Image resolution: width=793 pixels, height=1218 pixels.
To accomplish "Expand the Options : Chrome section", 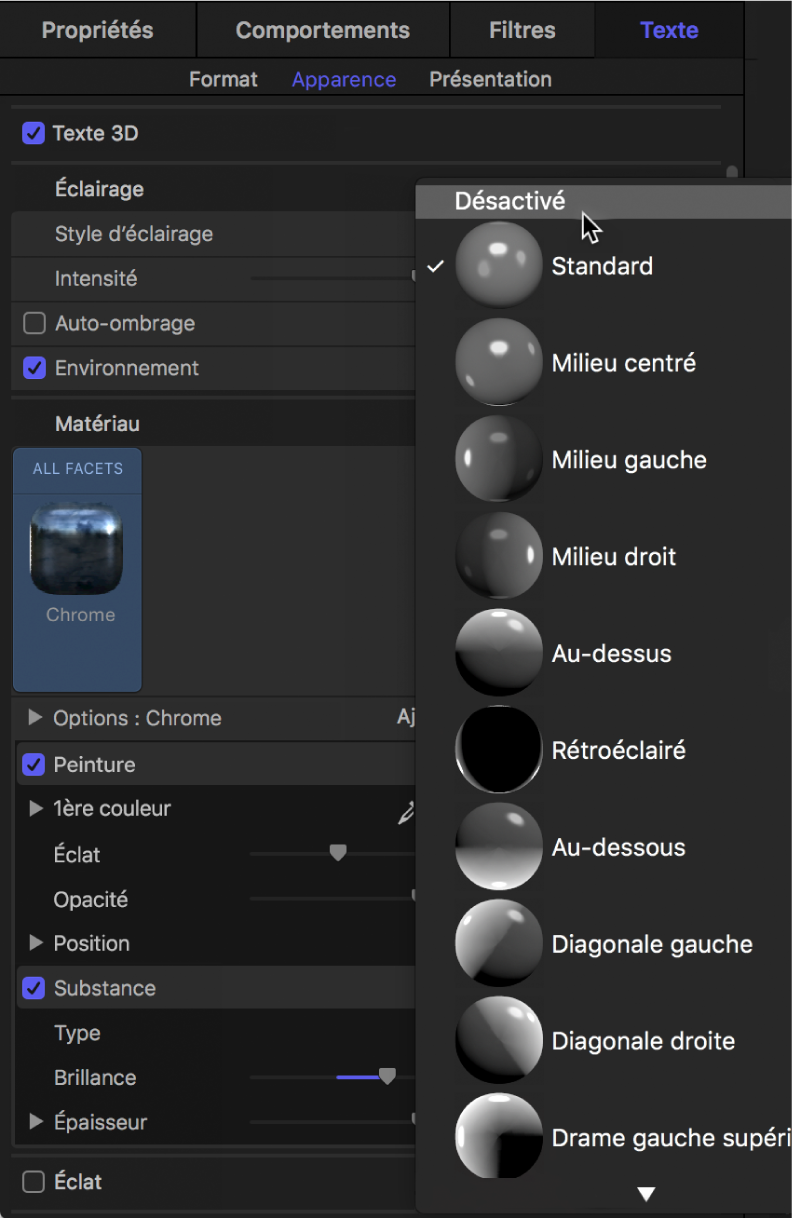I will click(36, 717).
